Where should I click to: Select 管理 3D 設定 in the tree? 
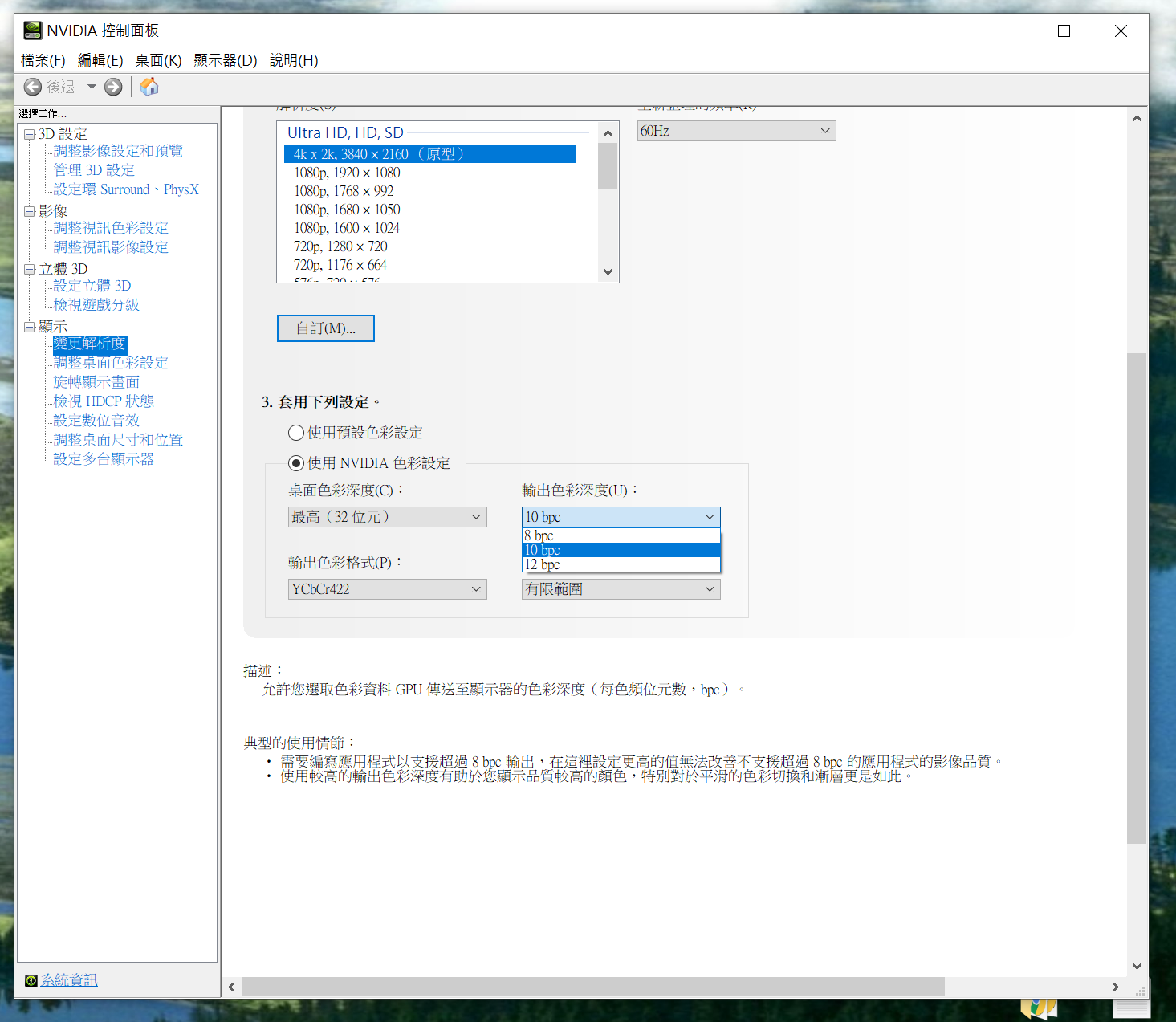[94, 170]
